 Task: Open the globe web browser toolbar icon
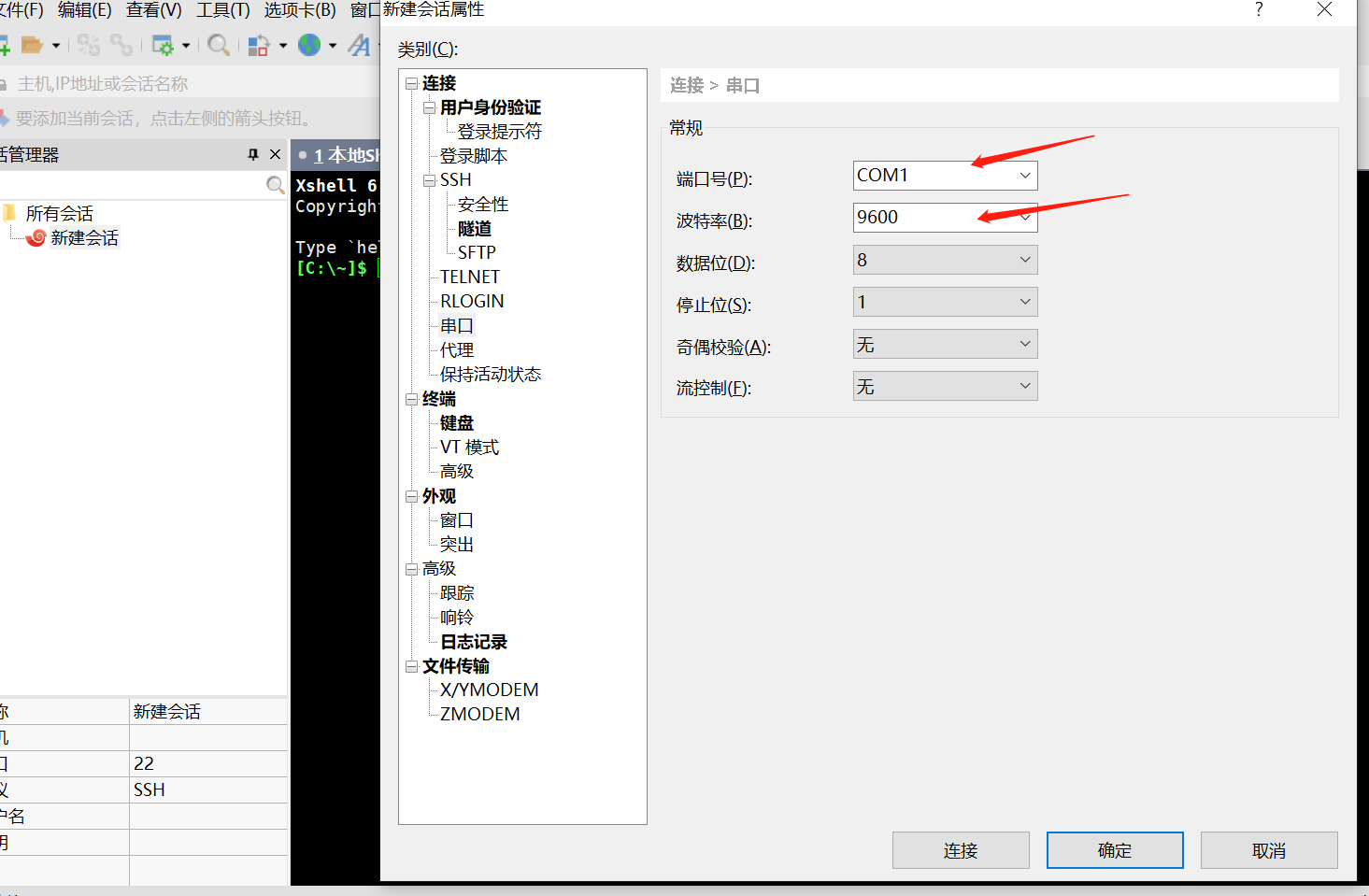click(x=309, y=44)
